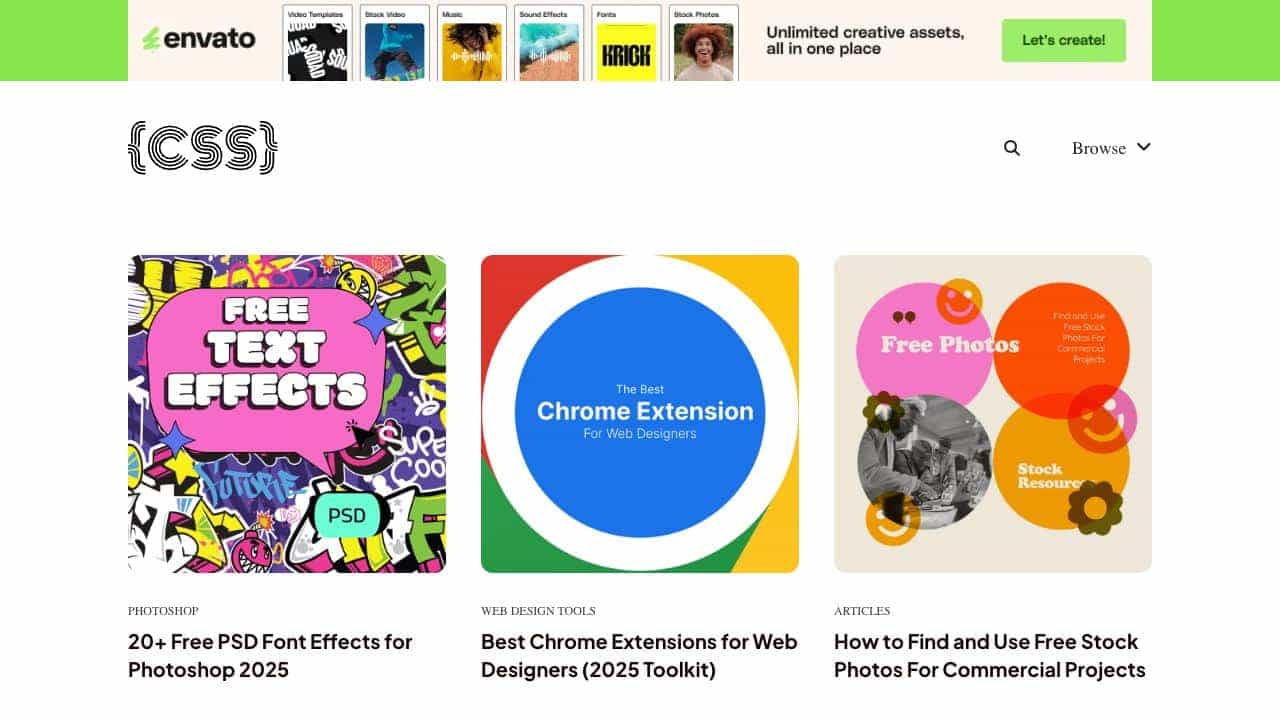Click the Envato logo in banner
This screenshot has width=1280, height=720.
pyautogui.click(x=198, y=39)
